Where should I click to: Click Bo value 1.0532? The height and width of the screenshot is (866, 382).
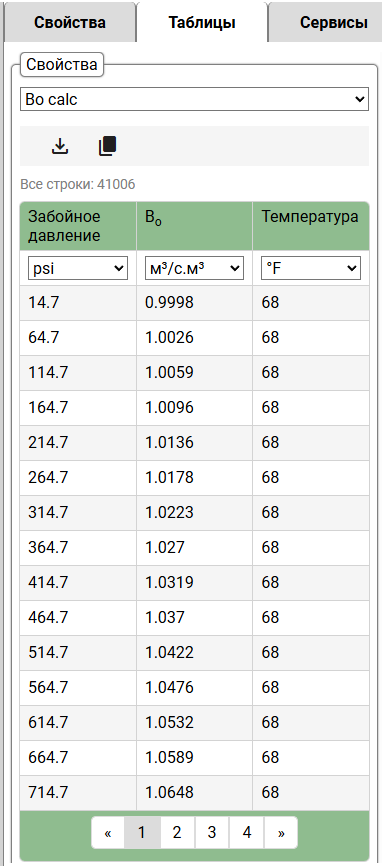(x=194, y=722)
